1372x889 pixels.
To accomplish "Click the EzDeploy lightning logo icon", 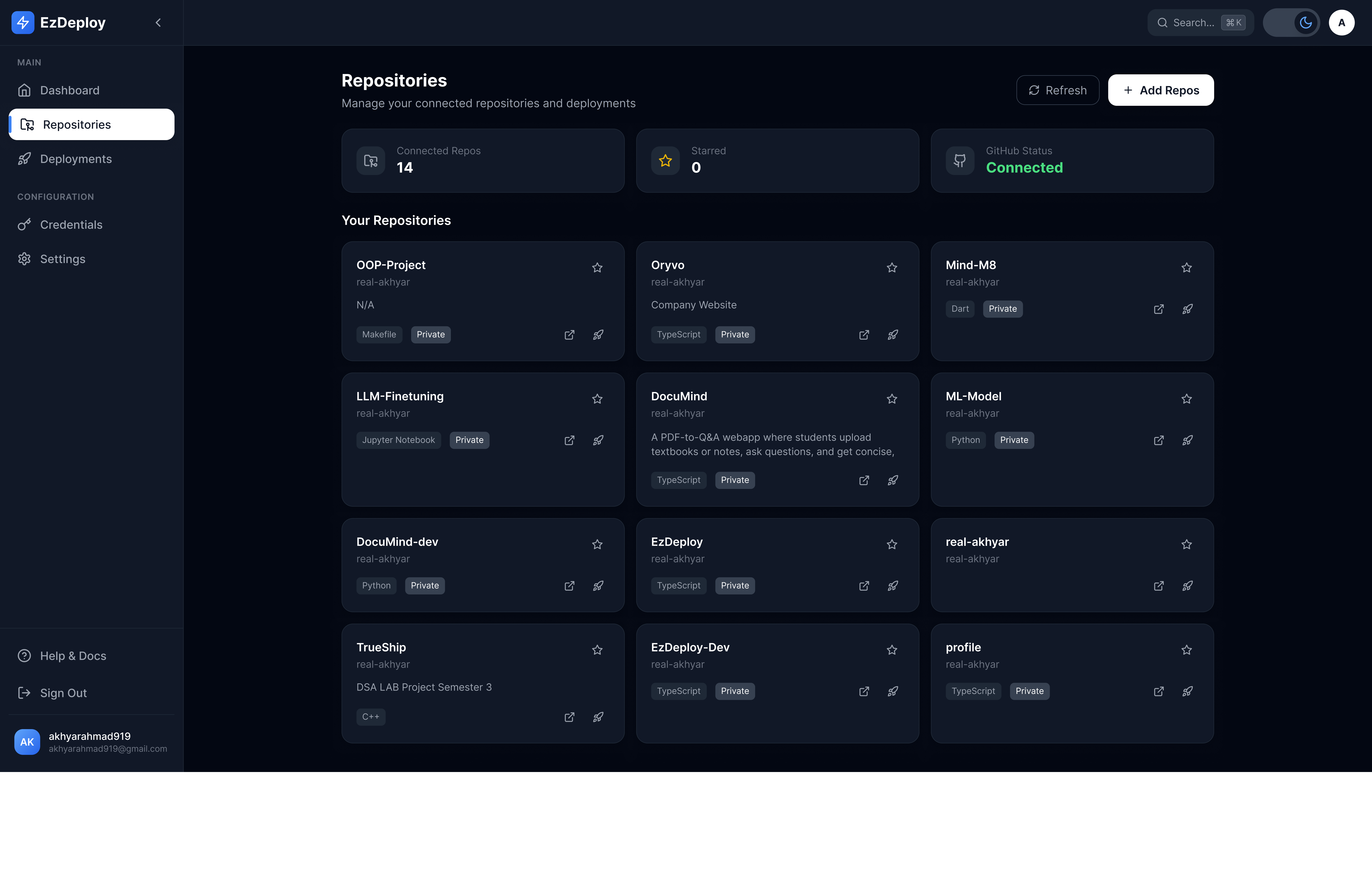I will (23, 22).
